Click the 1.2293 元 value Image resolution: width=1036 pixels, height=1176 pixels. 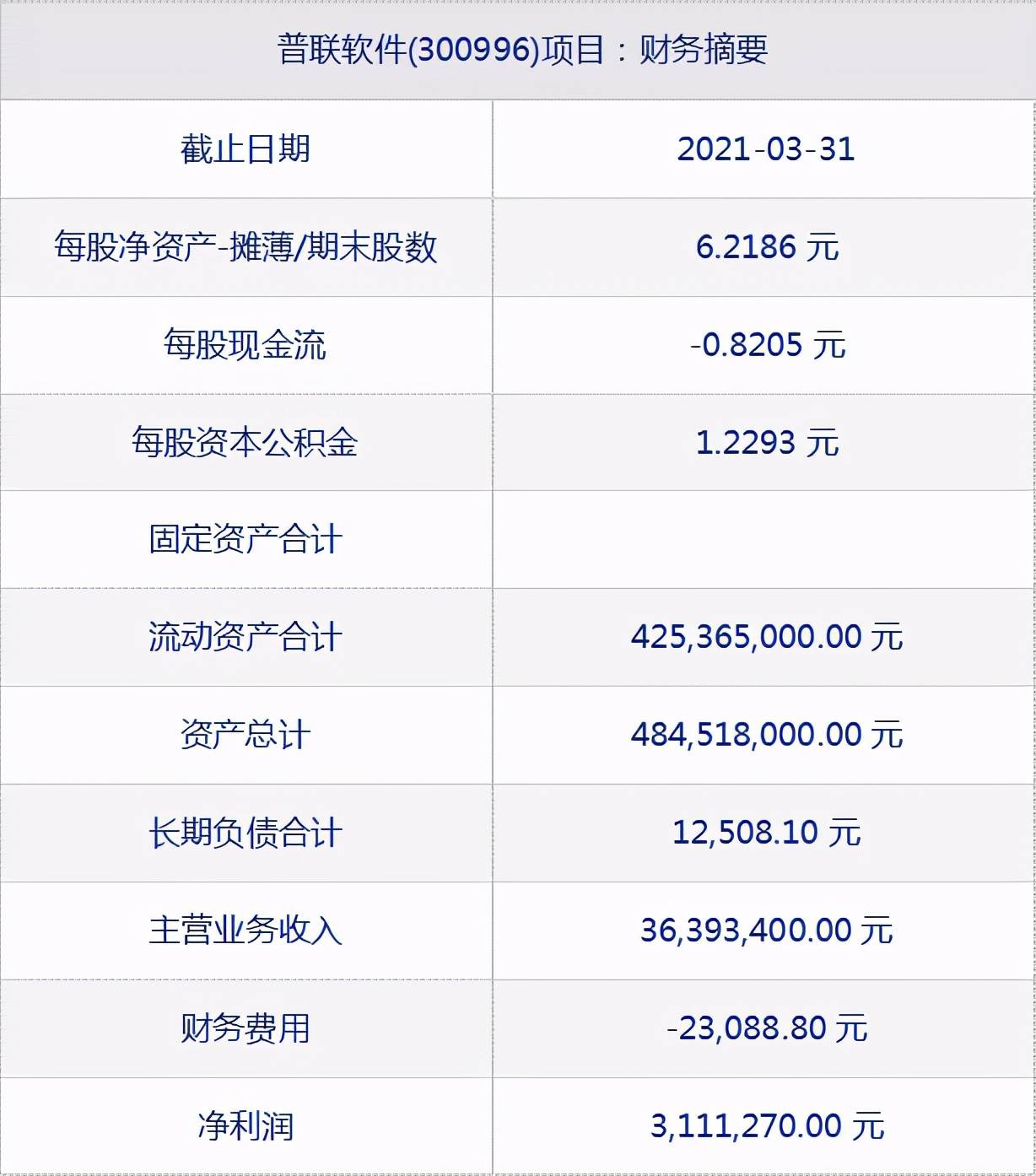766,442
